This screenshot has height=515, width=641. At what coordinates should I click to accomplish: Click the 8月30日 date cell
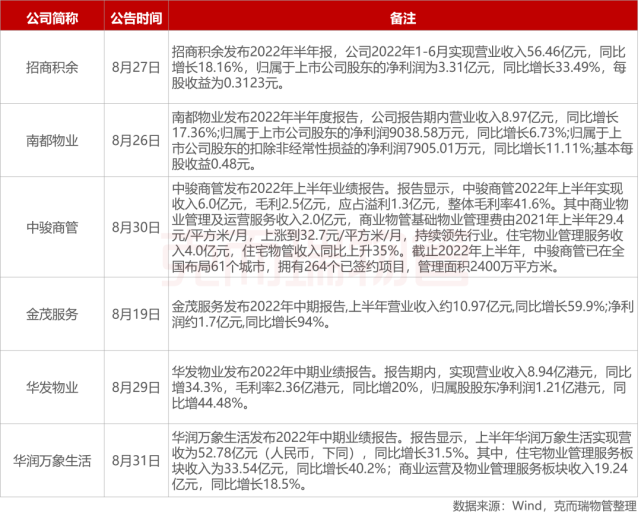(136, 227)
